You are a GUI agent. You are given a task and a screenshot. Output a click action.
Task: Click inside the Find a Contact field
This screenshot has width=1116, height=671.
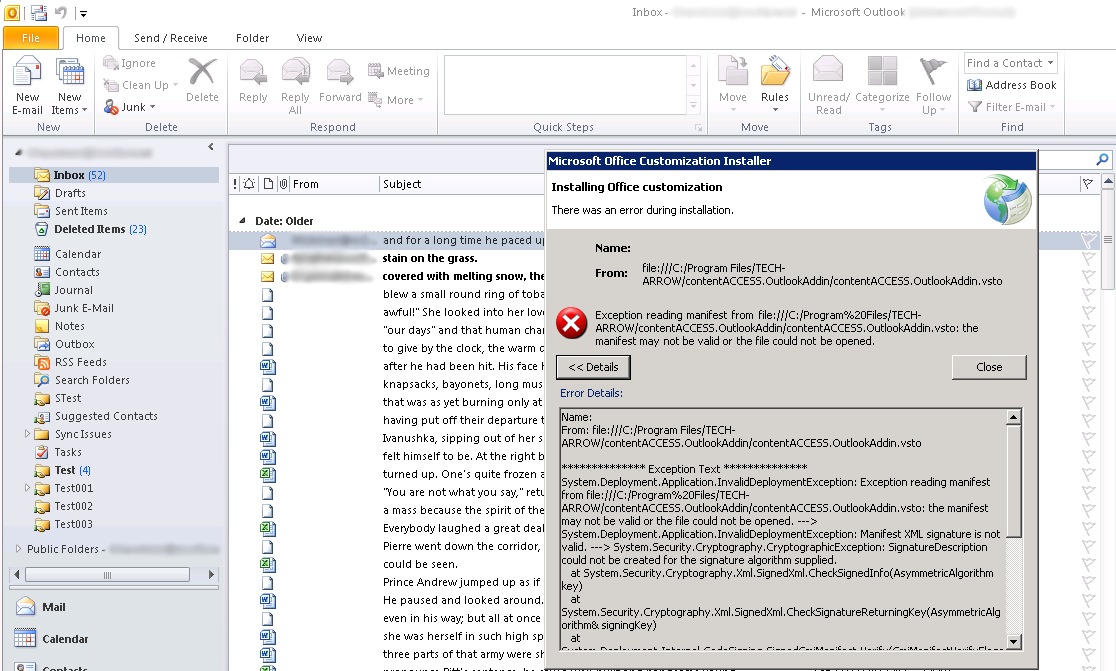[x=1005, y=62]
